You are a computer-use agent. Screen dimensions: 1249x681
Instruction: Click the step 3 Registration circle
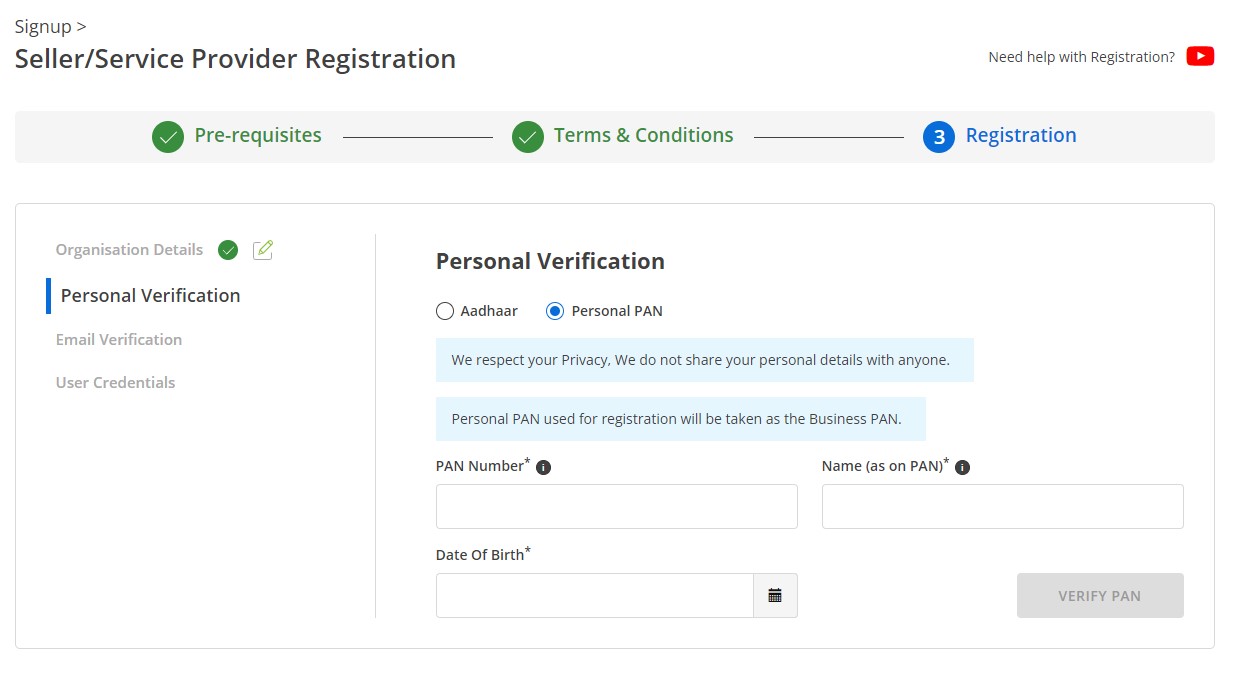[938, 137]
